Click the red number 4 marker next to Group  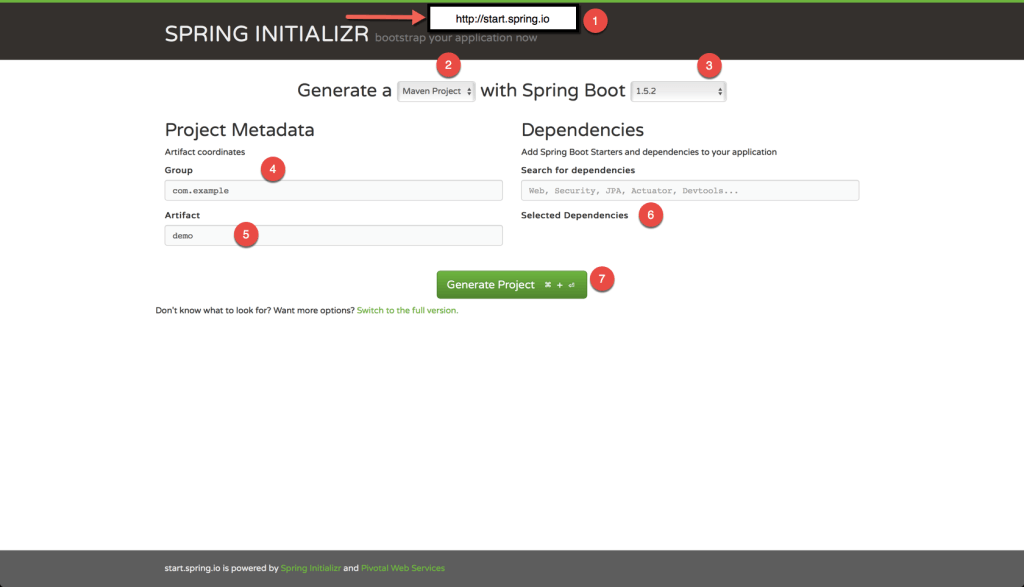pos(273,170)
